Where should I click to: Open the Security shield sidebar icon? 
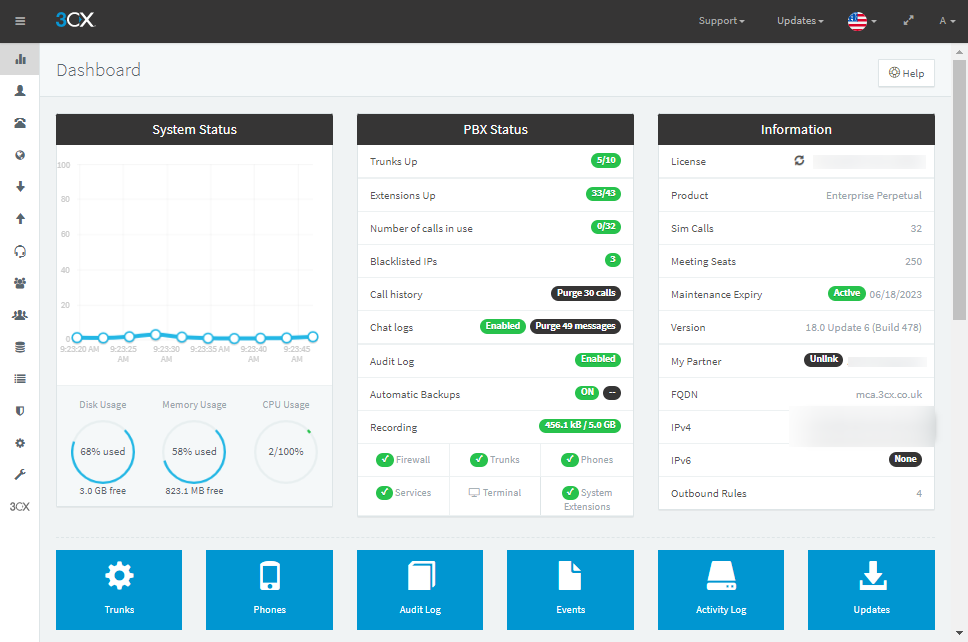point(20,411)
